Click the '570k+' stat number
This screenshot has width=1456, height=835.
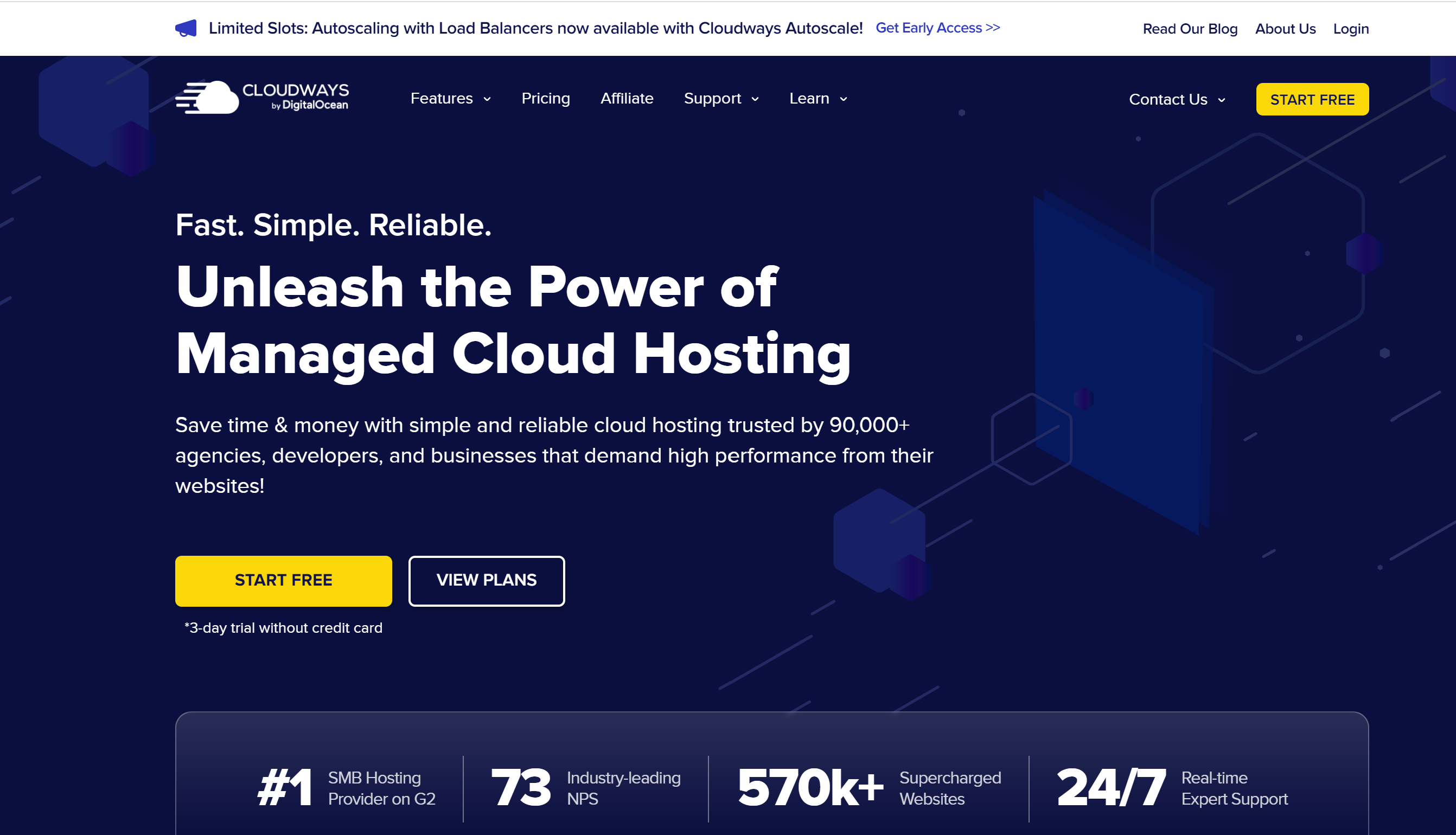click(x=810, y=788)
